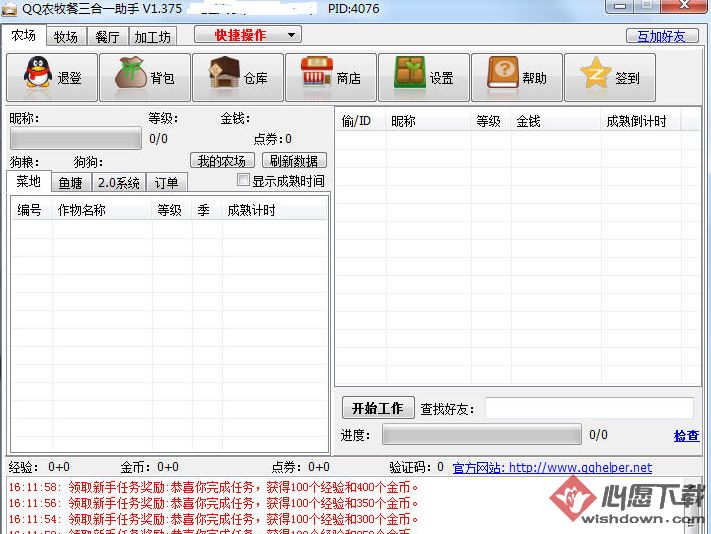
Task: Enable 显示成熟时间 checkbox
Action: (x=243, y=180)
